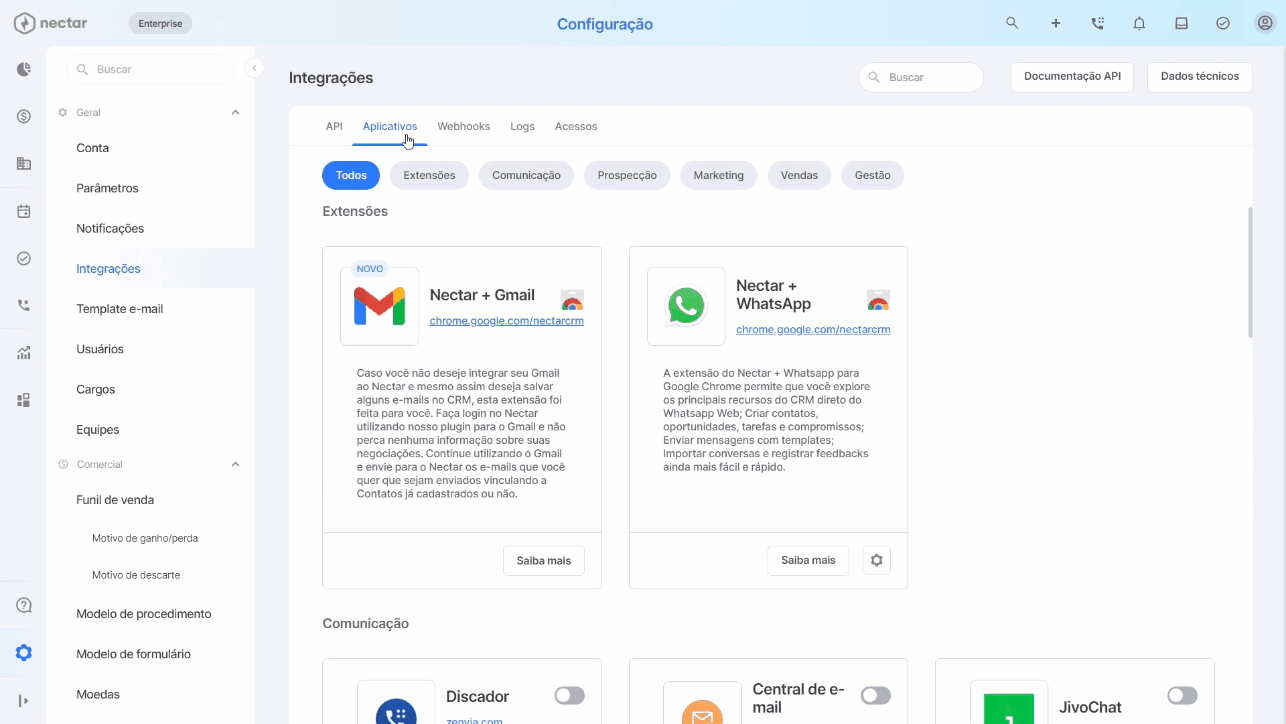Open the dollar opportunities sidebar icon
The width and height of the screenshot is (1286, 724).
(24, 116)
